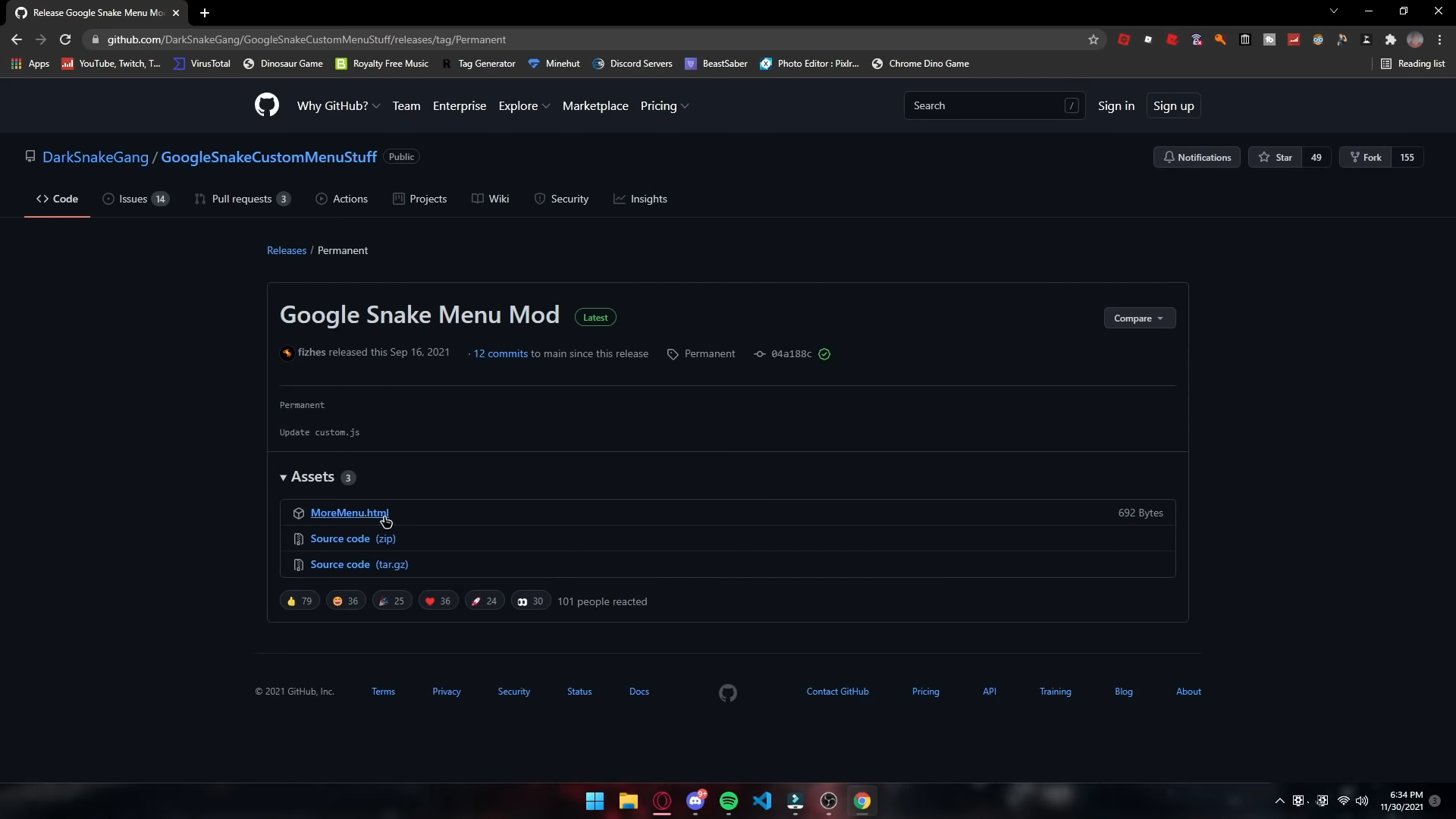This screenshot has width=1456, height=819.
Task: Go back with the browser back arrow
Action: click(x=17, y=39)
